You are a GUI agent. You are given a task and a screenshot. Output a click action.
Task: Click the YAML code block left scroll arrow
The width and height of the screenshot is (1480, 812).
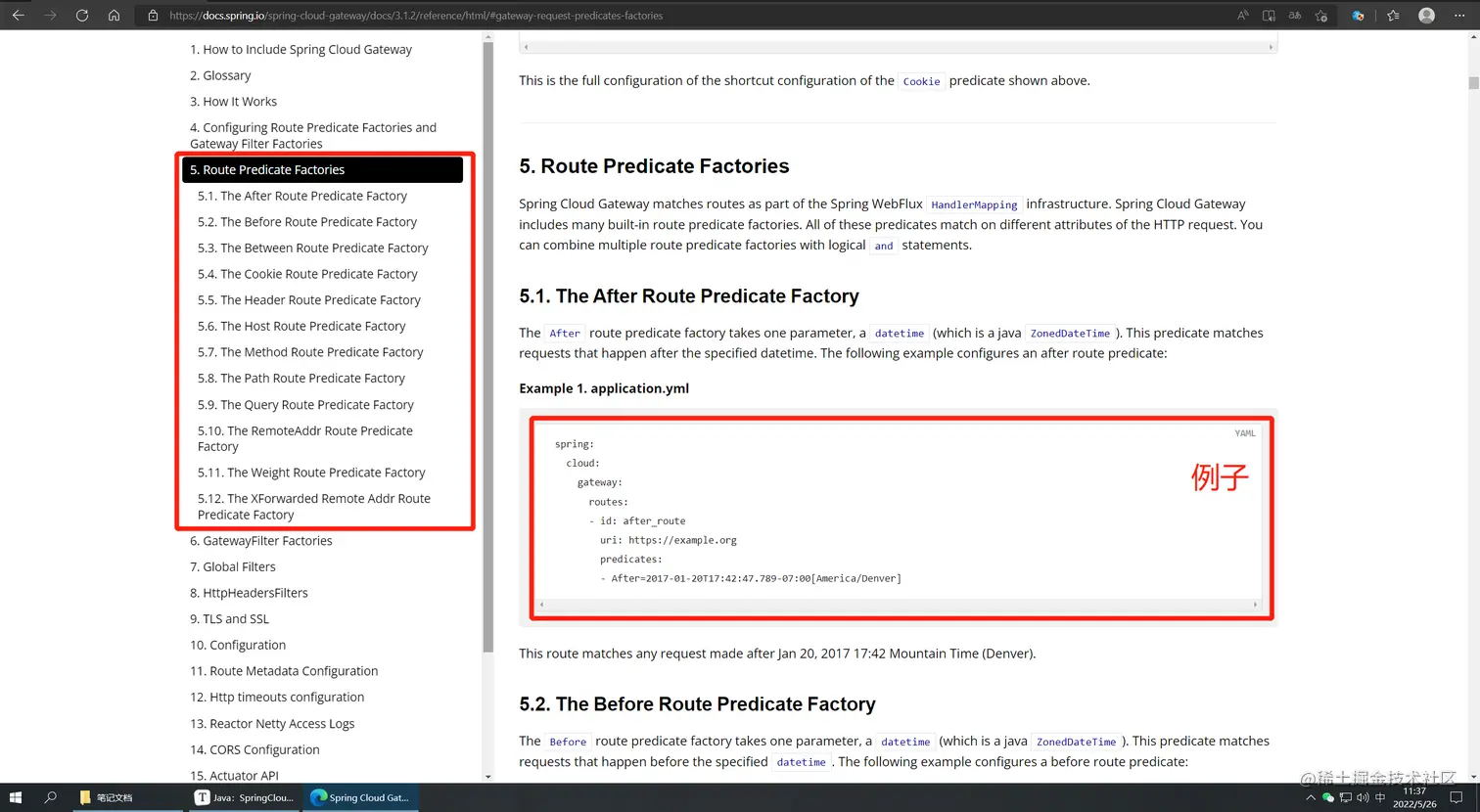[x=541, y=605]
